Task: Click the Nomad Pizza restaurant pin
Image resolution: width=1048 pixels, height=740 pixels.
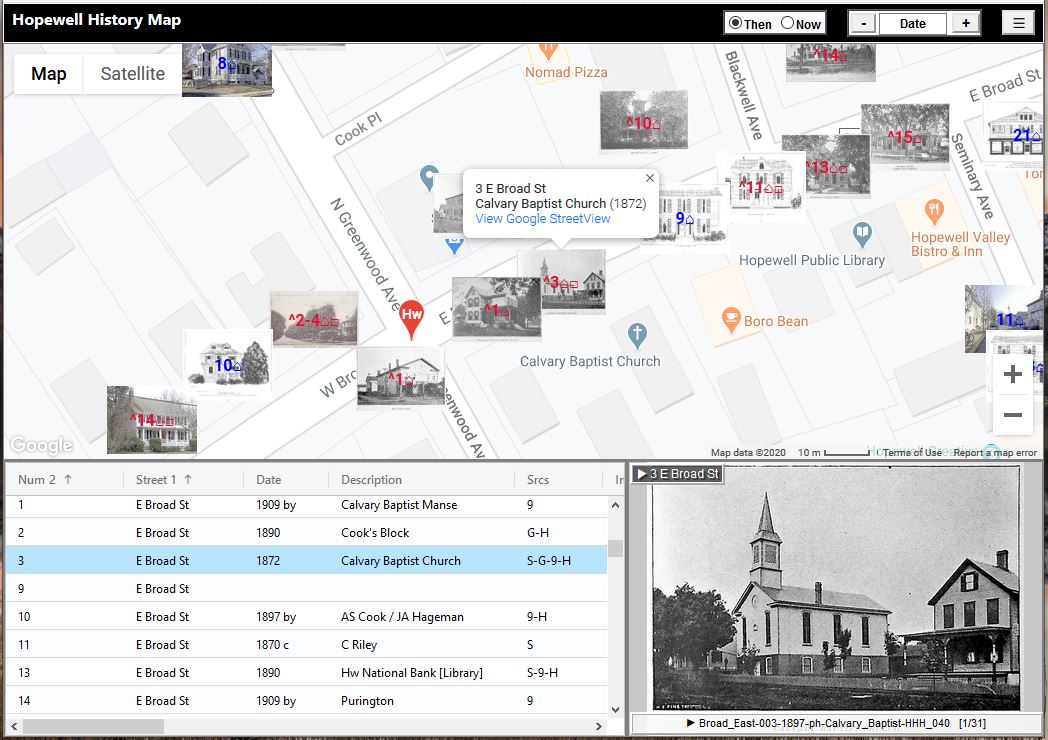Action: pos(547,49)
